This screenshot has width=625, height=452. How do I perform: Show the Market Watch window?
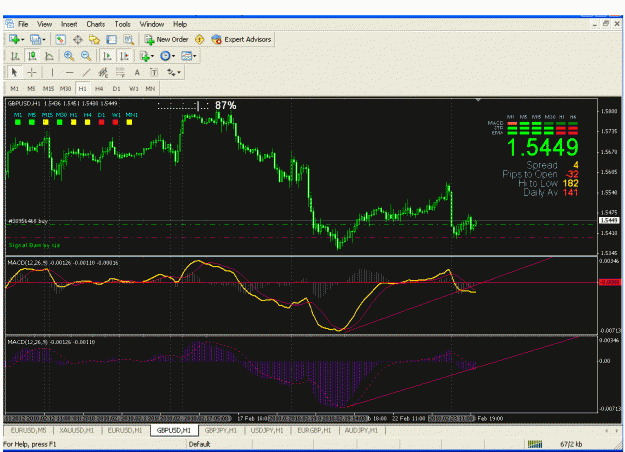[x=60, y=39]
